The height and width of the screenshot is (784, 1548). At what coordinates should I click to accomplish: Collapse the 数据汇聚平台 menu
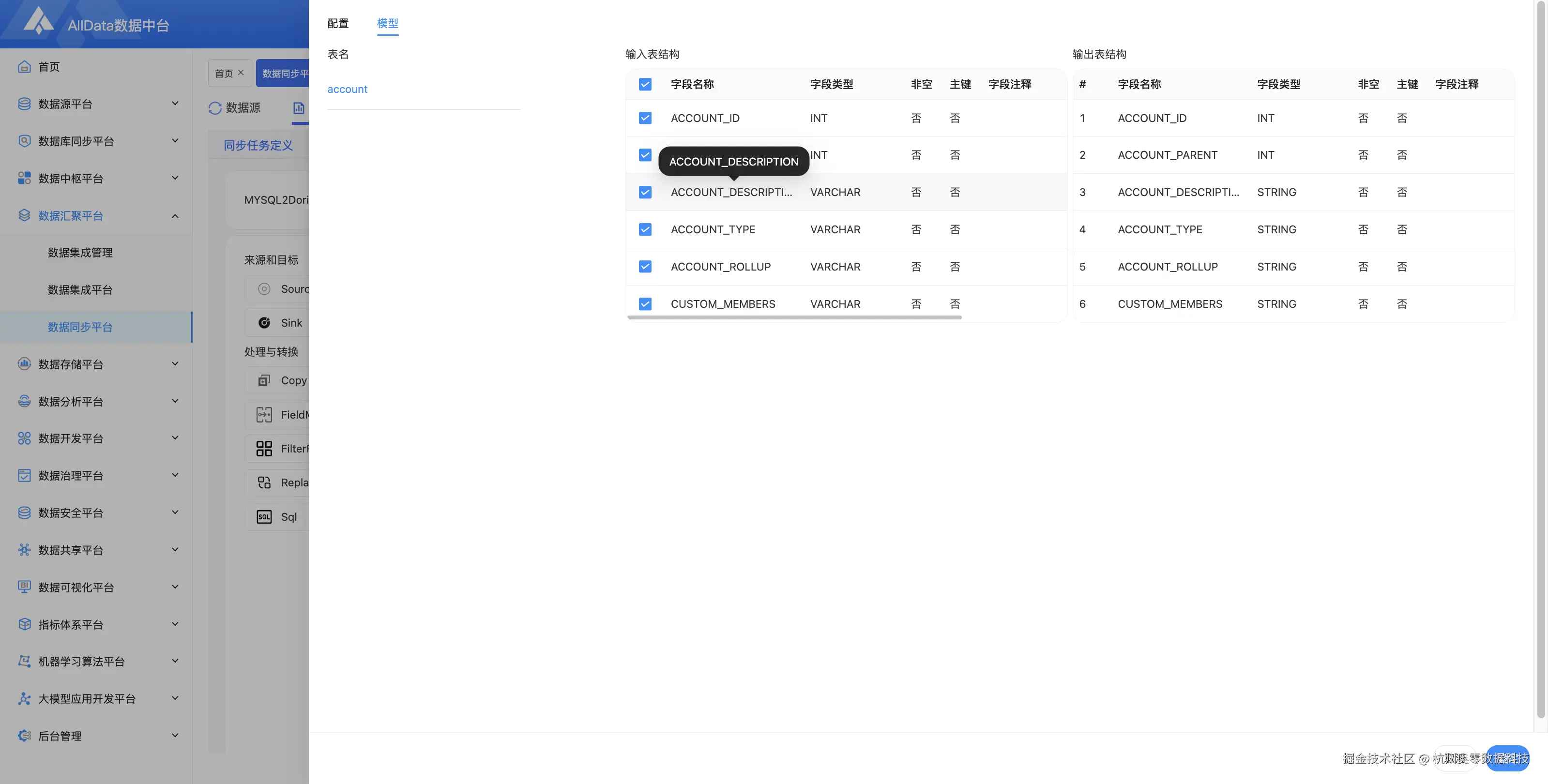pos(175,216)
